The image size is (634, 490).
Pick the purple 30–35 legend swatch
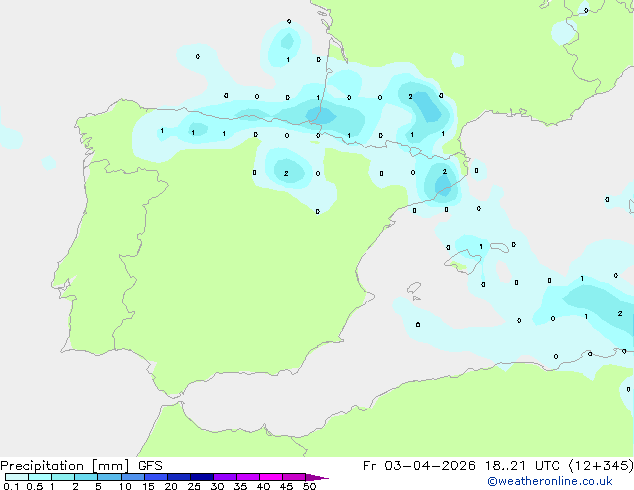click(x=225, y=477)
